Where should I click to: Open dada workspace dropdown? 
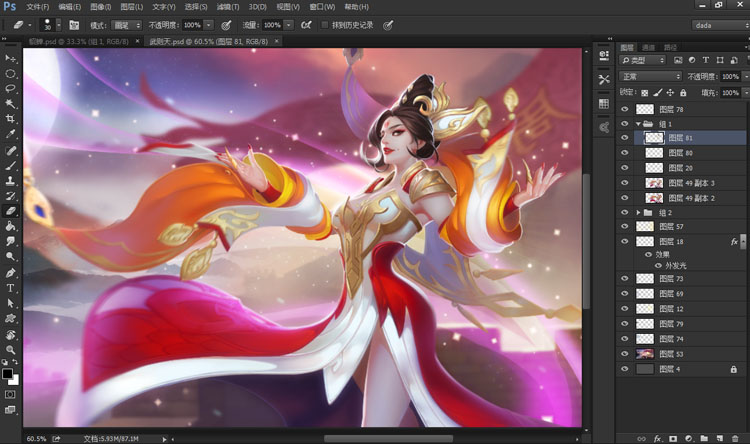720,25
